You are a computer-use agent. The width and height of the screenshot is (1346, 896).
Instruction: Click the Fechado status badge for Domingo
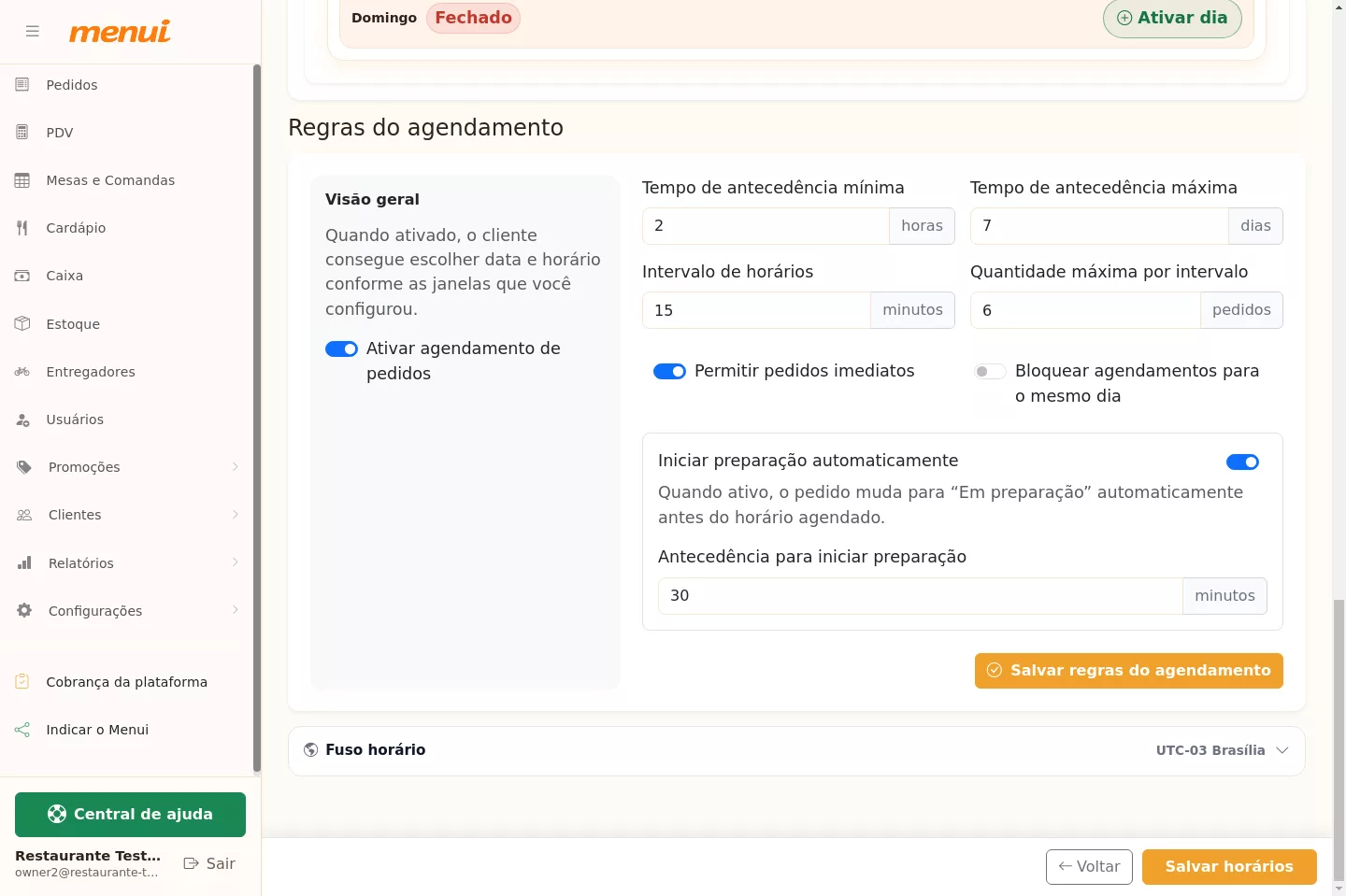(473, 18)
